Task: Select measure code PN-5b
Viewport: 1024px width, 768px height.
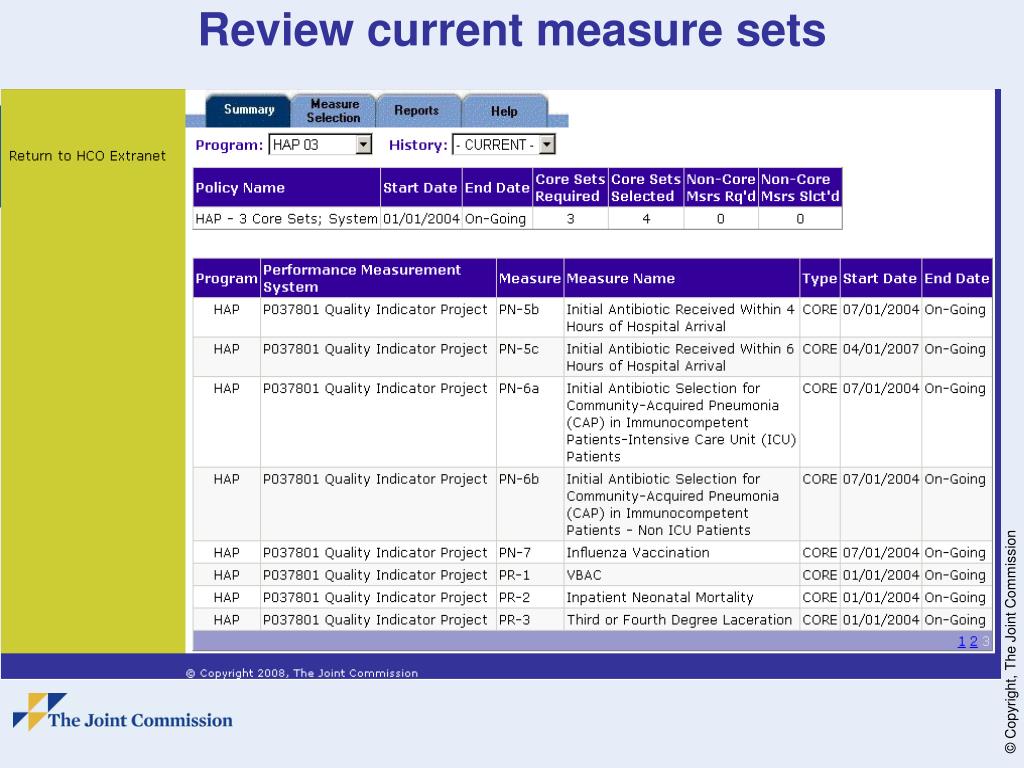Action: click(x=519, y=310)
